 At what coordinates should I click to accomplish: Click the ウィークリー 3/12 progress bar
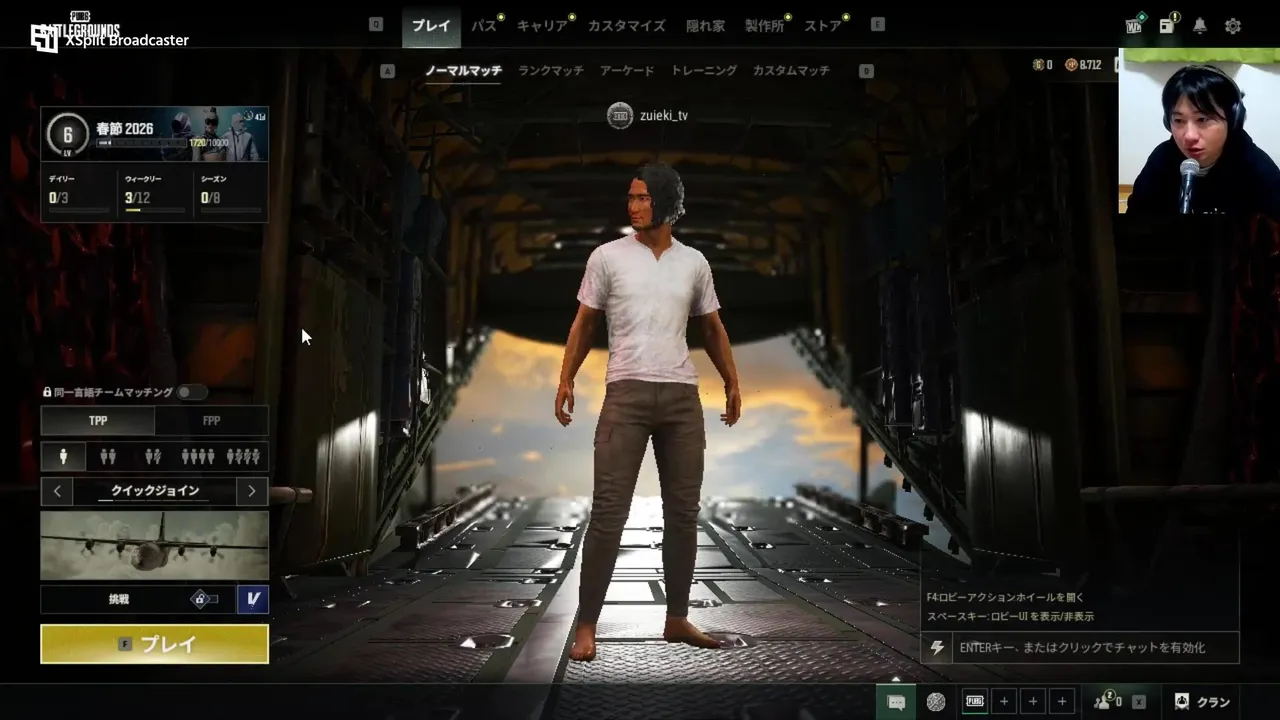[155, 210]
